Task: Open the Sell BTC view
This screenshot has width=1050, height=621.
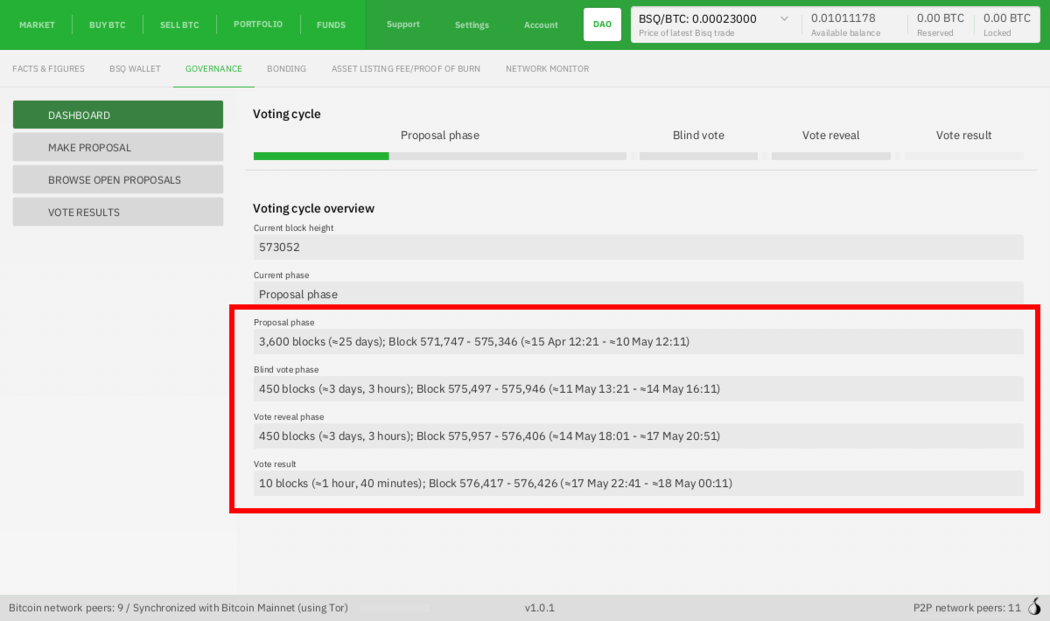Action: click(182, 25)
